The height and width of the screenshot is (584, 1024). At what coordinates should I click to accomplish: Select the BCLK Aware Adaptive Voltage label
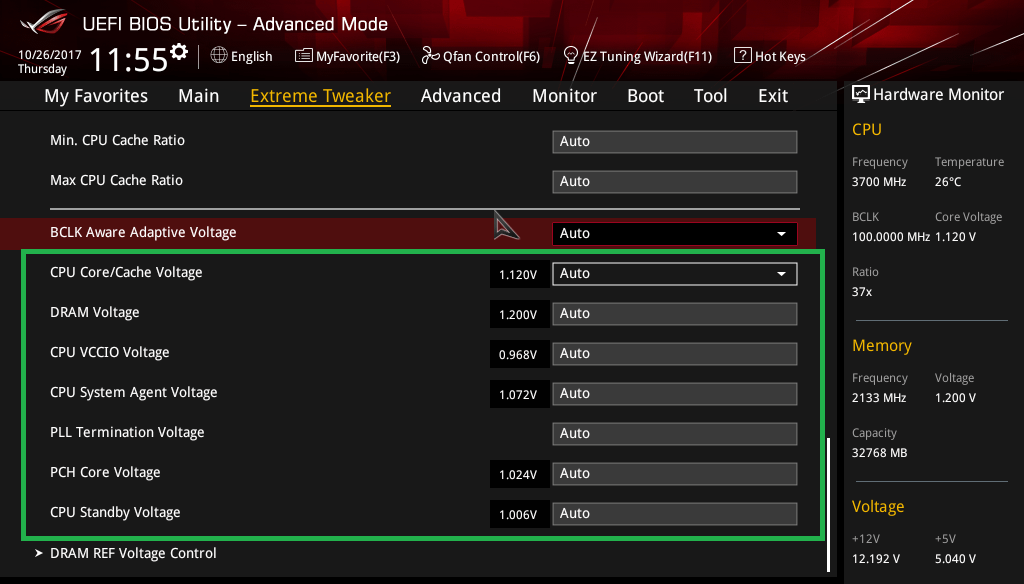click(x=143, y=233)
